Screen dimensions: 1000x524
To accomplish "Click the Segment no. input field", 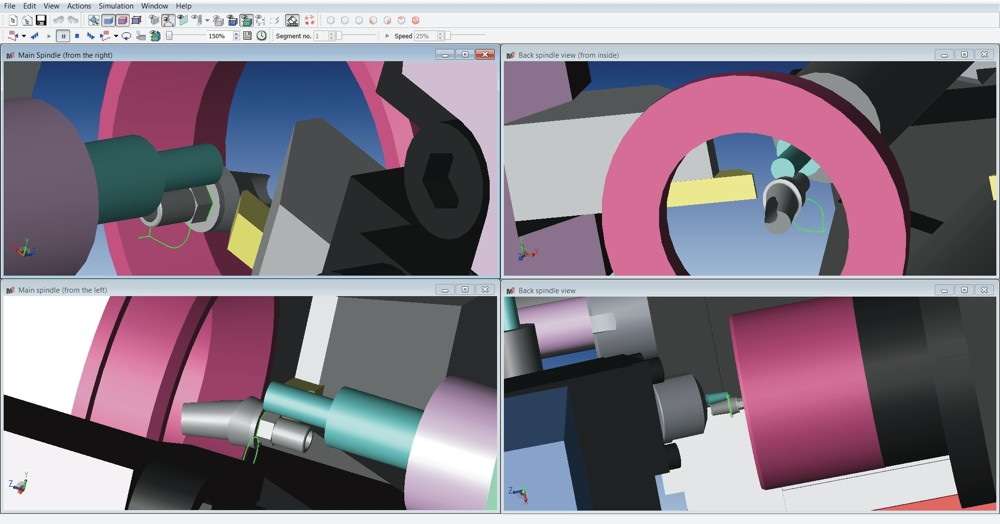I will point(320,36).
